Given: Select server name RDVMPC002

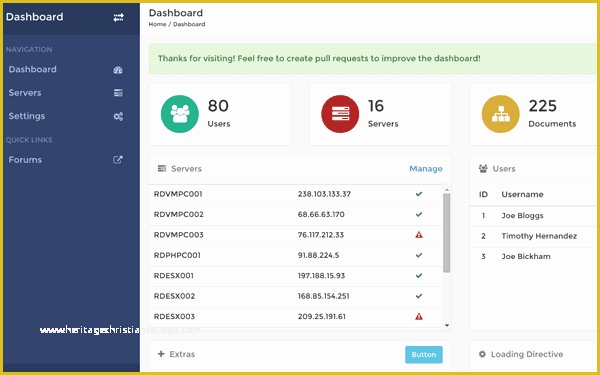Looking at the screenshot, I should click(x=179, y=214).
